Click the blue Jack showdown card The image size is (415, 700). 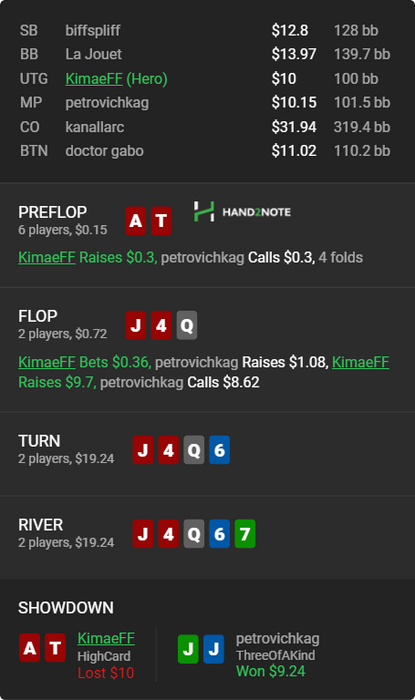(213, 649)
